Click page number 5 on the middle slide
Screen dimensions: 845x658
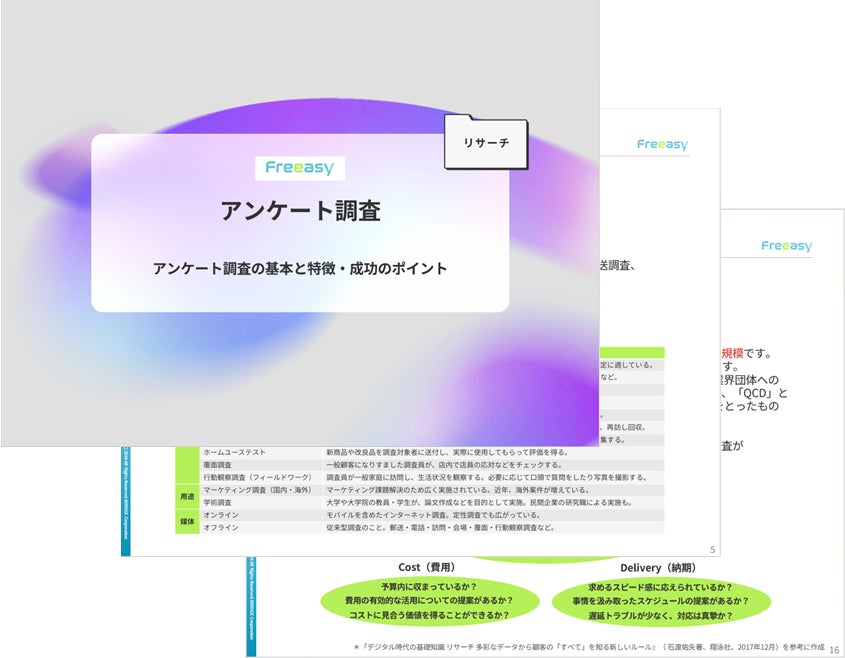point(712,550)
